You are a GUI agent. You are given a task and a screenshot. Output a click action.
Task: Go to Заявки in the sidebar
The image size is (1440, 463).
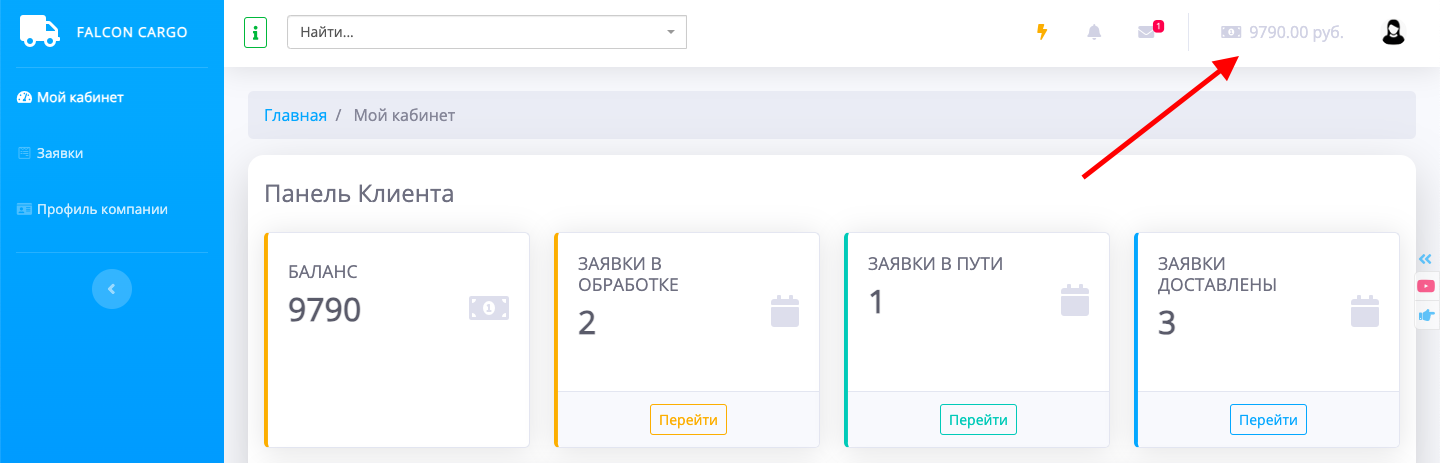[x=59, y=153]
